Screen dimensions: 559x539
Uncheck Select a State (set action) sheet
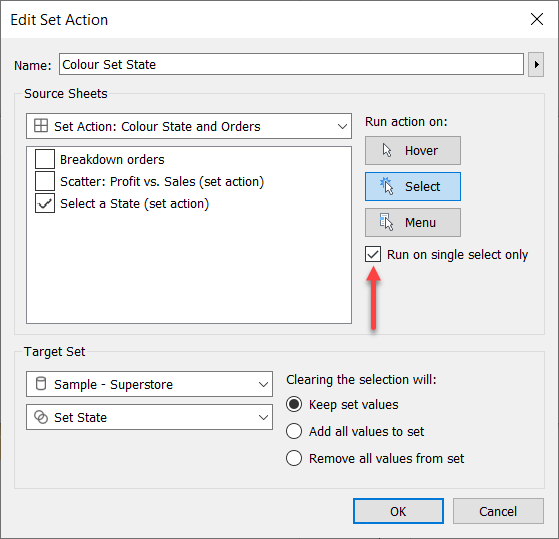click(x=45, y=203)
